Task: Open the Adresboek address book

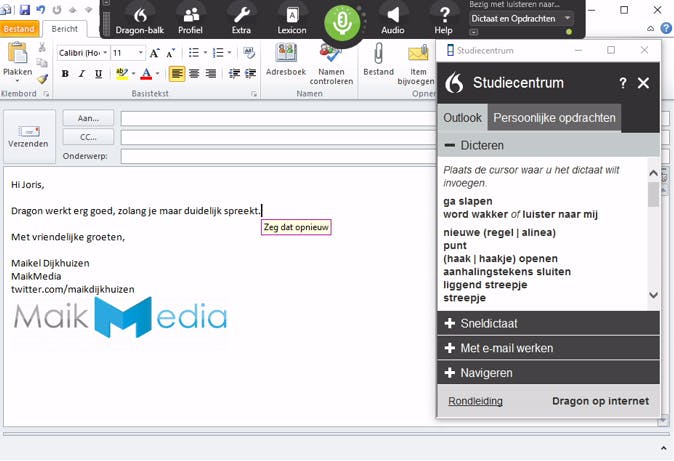Action: 286,59
